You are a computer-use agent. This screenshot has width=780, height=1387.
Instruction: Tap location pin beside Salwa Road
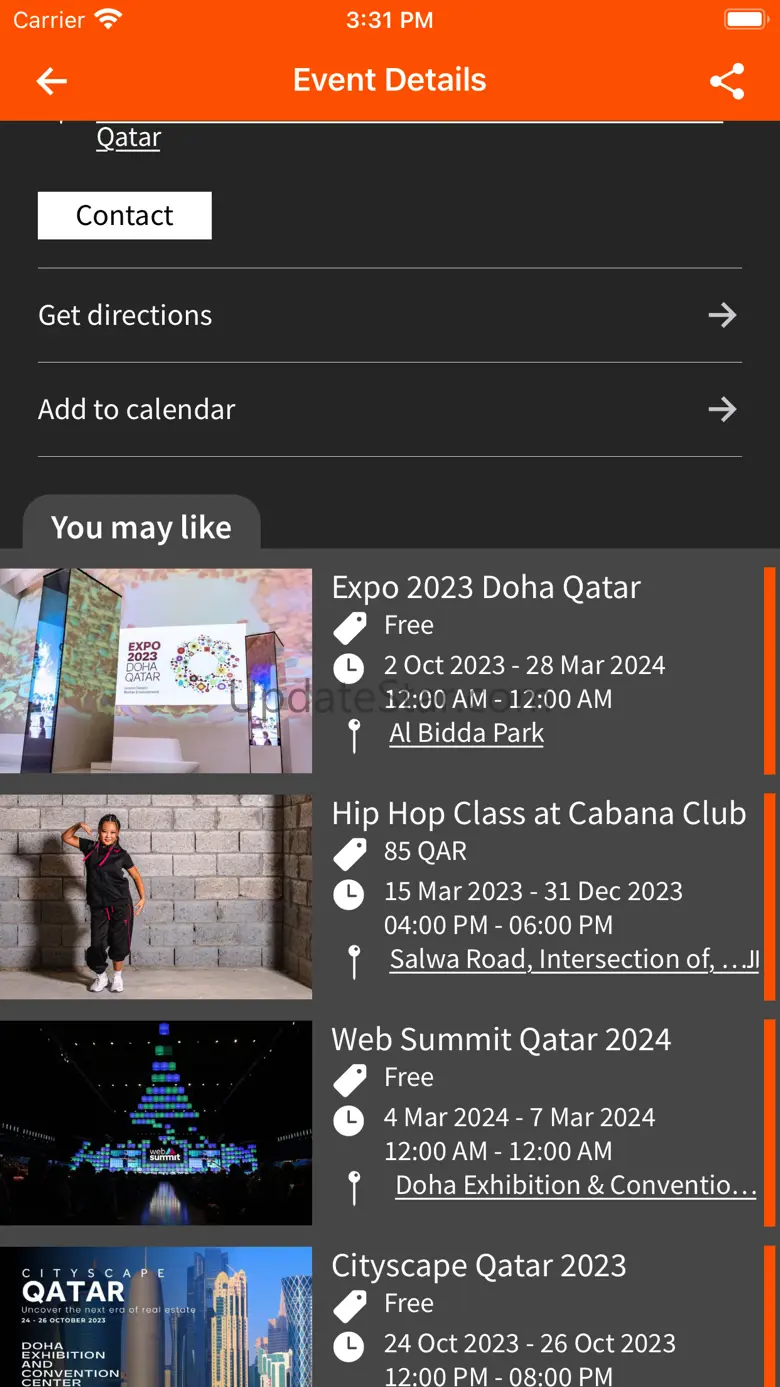pyautogui.click(x=353, y=961)
